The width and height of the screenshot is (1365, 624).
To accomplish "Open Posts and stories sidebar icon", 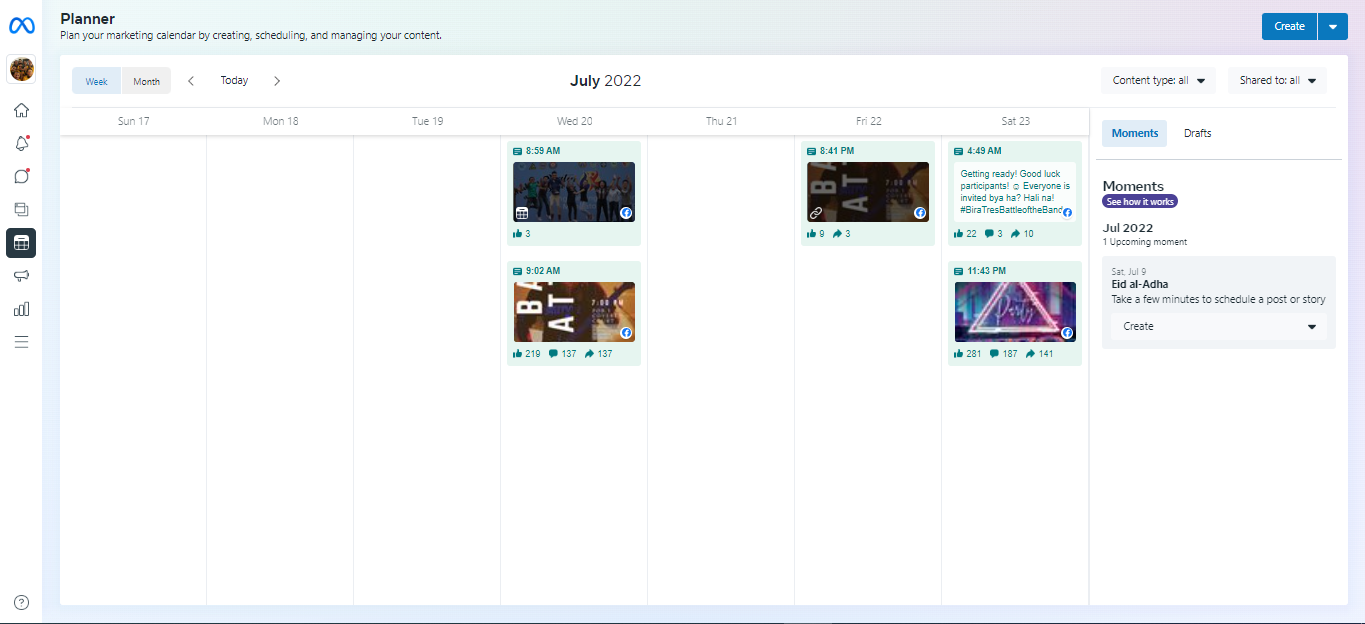I will [21, 209].
